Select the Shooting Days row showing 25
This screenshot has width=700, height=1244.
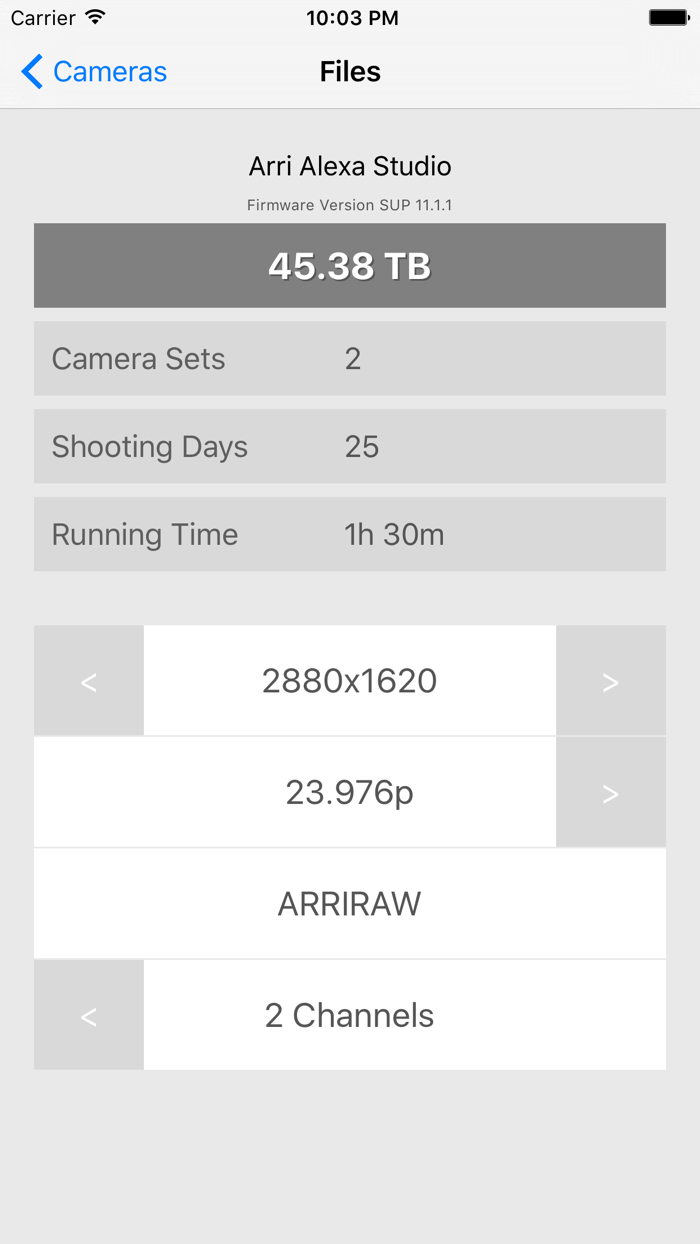click(349, 446)
